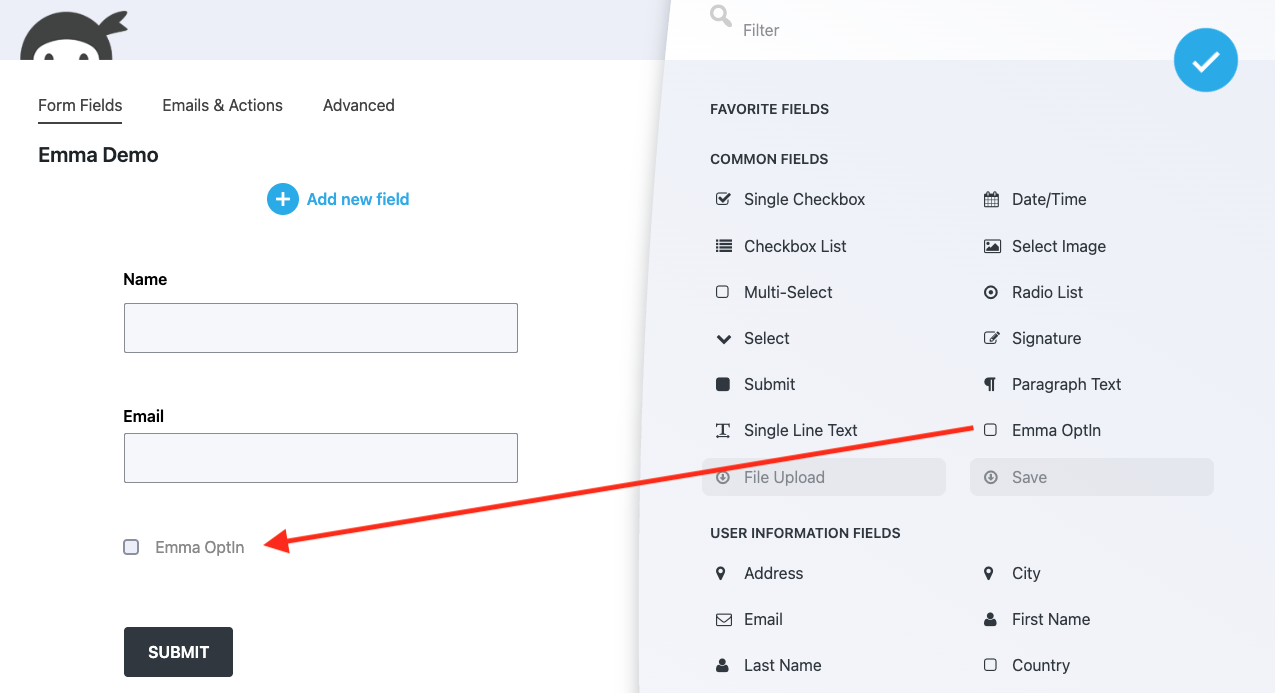The height and width of the screenshot is (693, 1275).
Task: Switch to Form Fields tab
Action: [80, 105]
